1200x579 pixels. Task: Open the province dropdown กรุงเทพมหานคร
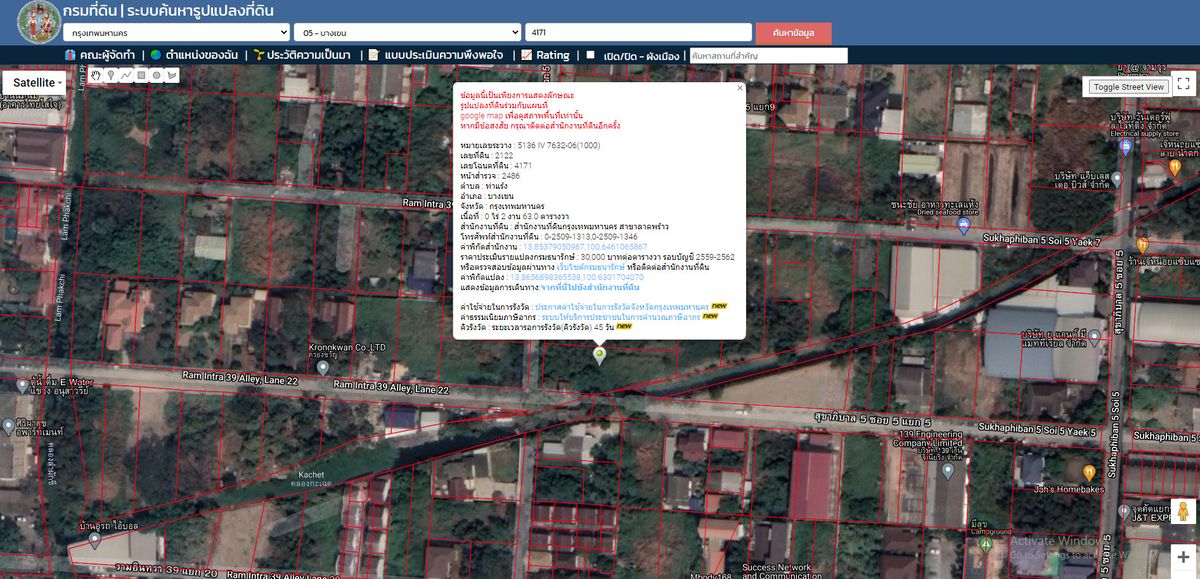pyautogui.click(x=175, y=32)
